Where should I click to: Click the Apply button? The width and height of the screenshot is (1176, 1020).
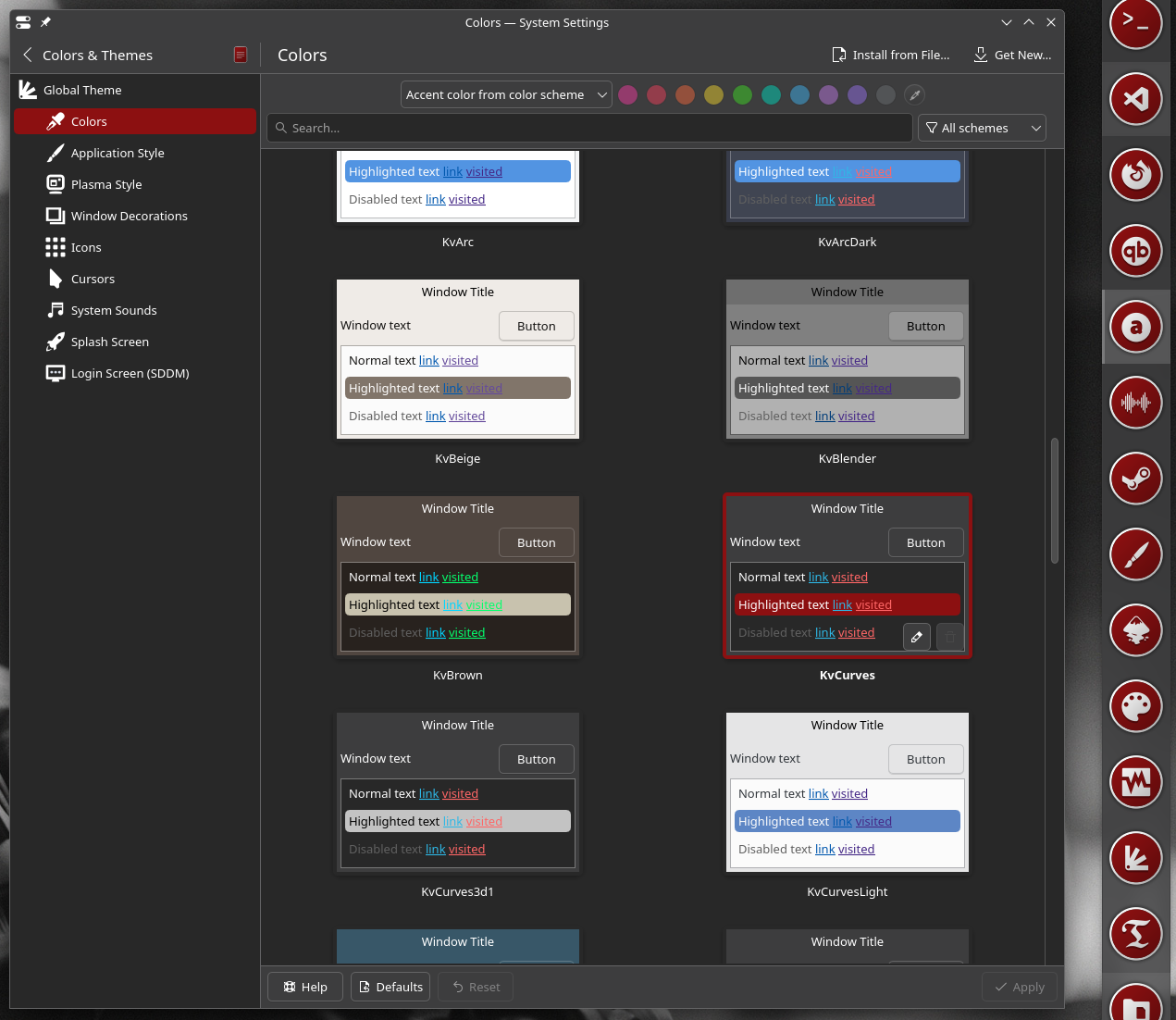[1019, 987]
